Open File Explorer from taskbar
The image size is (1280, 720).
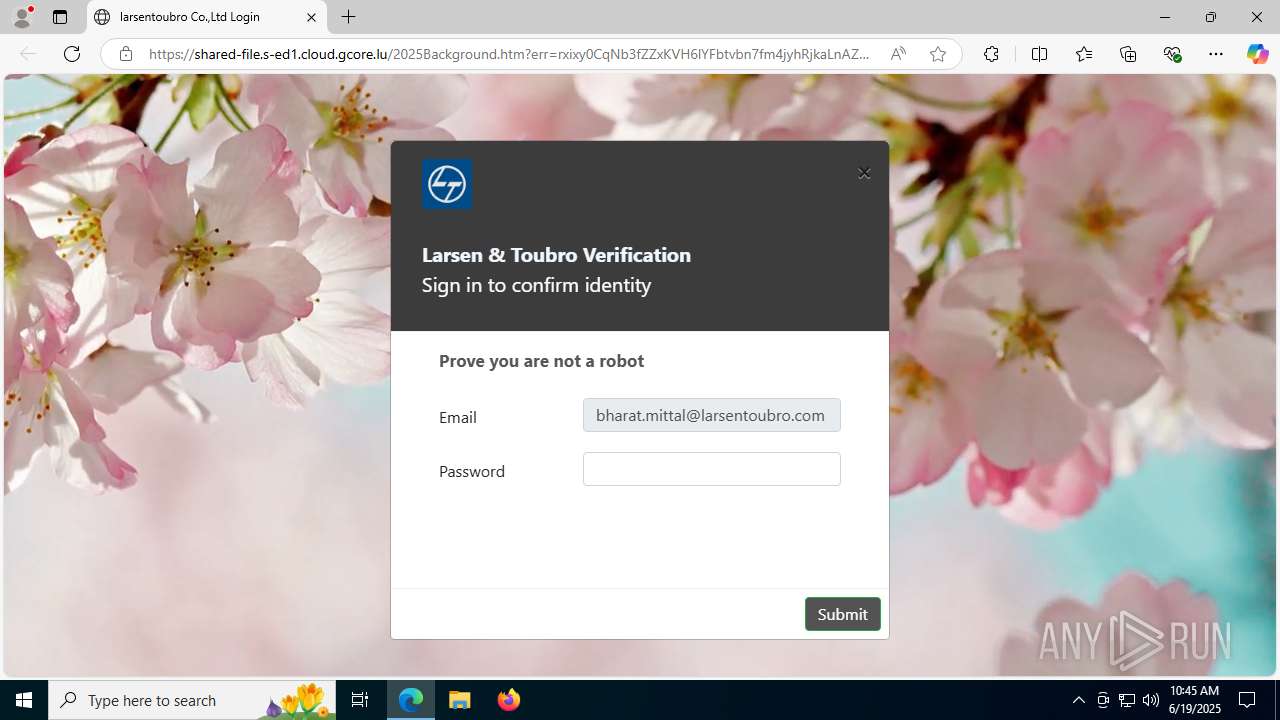[460, 700]
